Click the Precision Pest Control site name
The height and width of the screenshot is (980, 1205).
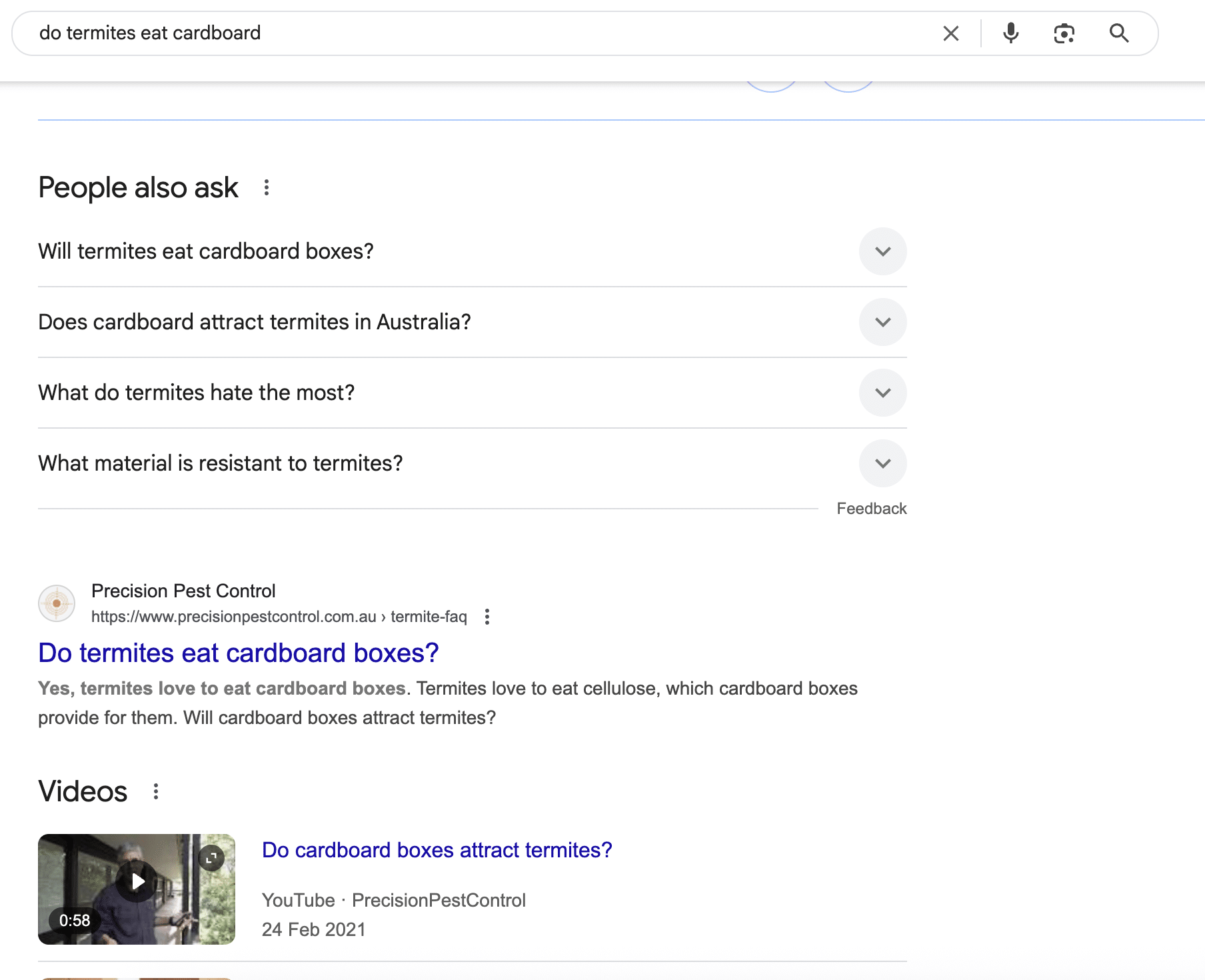[x=183, y=591]
